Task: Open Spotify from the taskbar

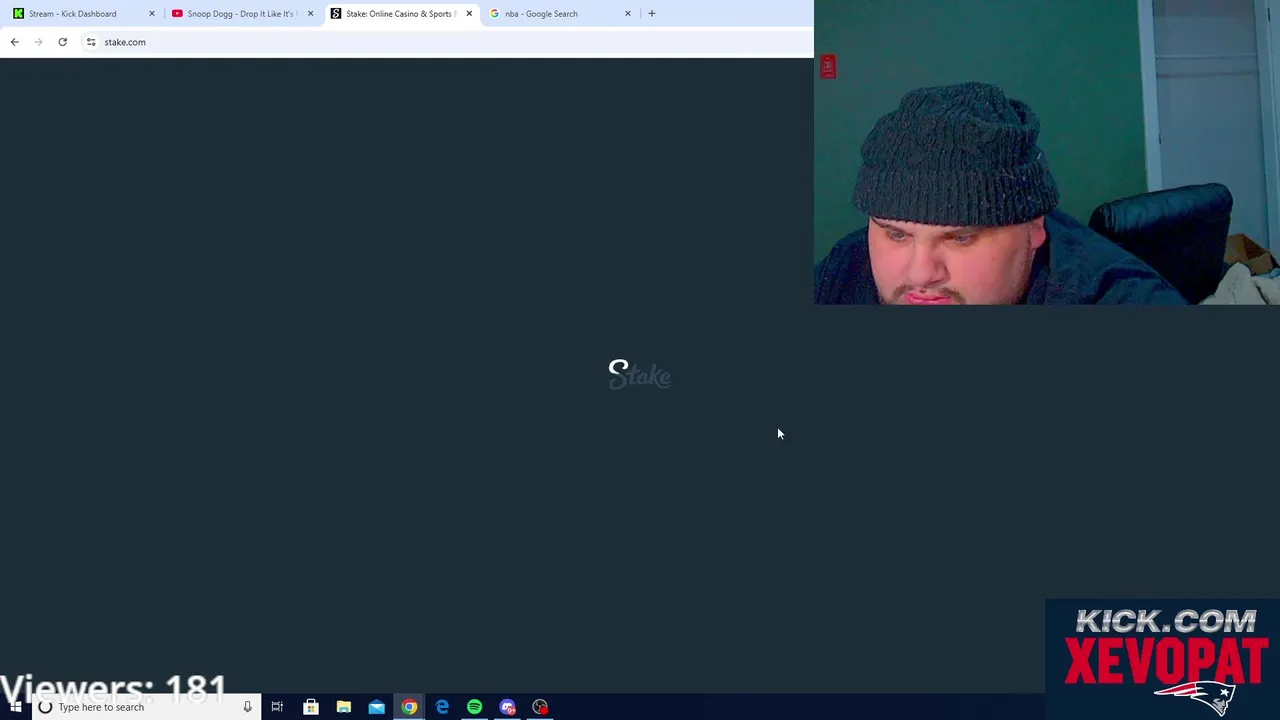Action: [x=474, y=707]
